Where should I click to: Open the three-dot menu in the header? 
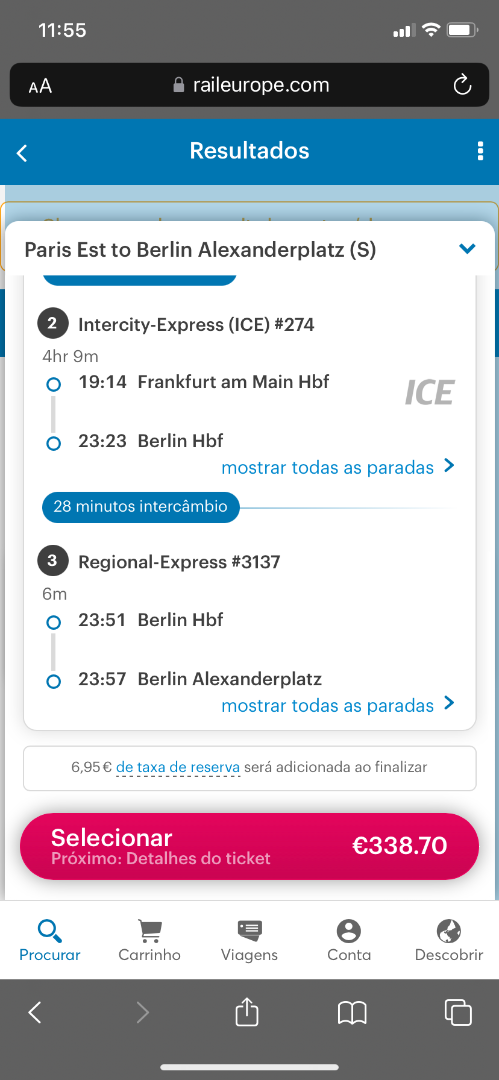[480, 152]
